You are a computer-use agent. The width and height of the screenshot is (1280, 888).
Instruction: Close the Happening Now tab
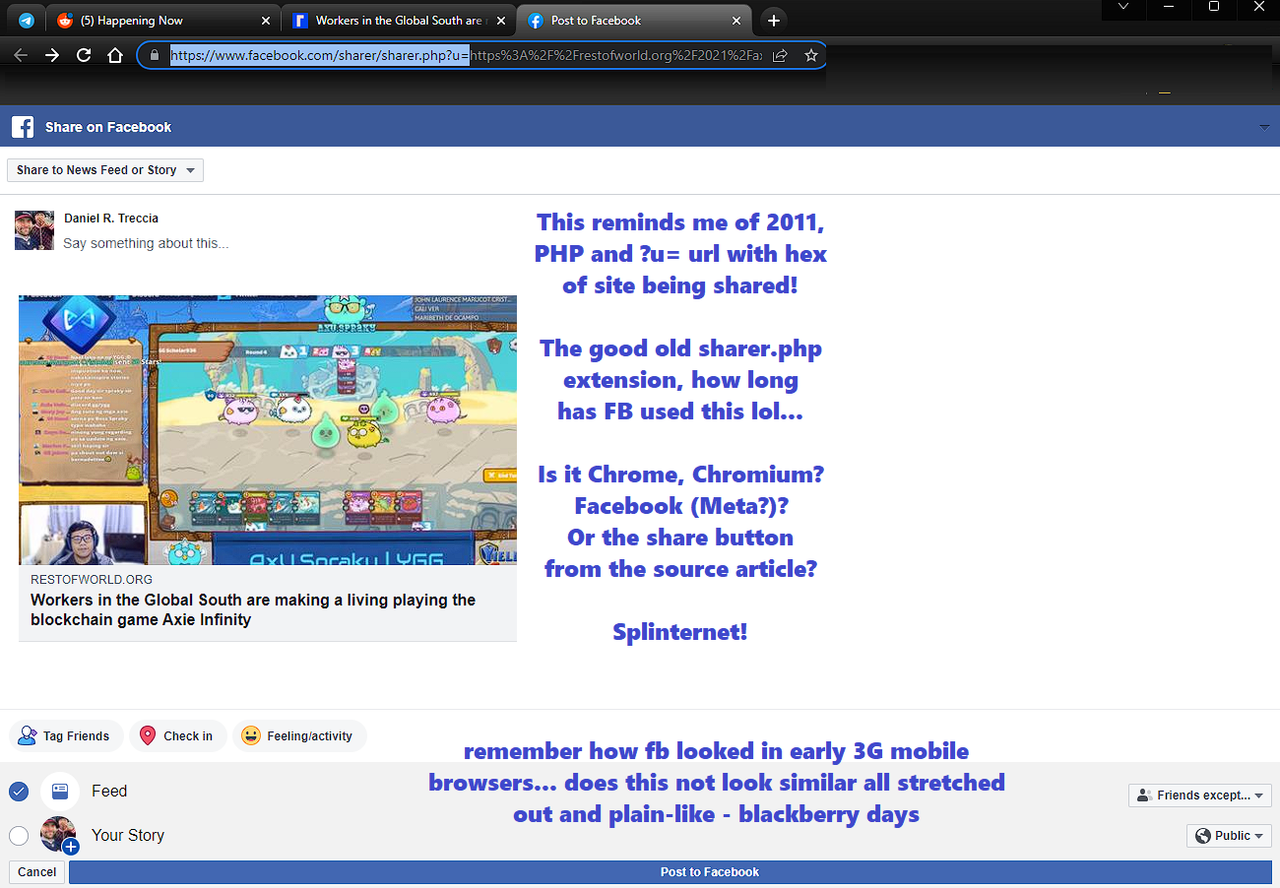[x=265, y=20]
